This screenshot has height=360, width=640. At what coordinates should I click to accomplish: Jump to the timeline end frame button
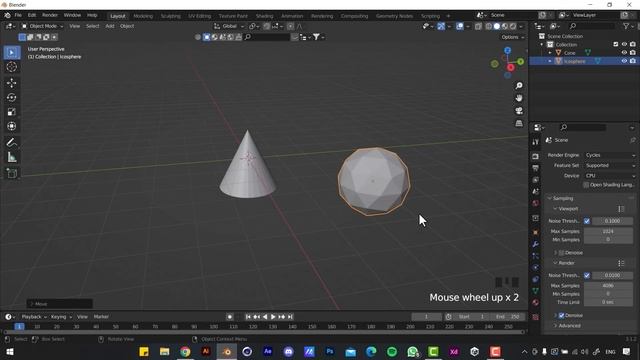pyautogui.click(x=290, y=317)
